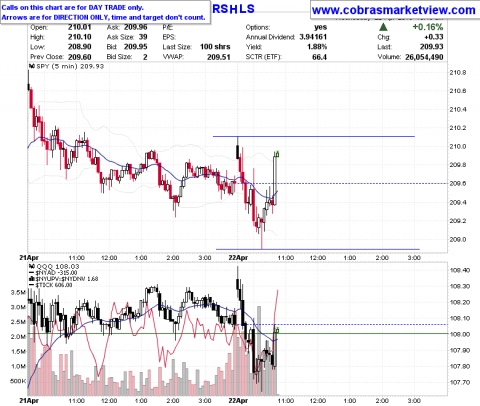Click the Options value yes
The width and height of the screenshot is (480, 406).
tap(320, 27)
